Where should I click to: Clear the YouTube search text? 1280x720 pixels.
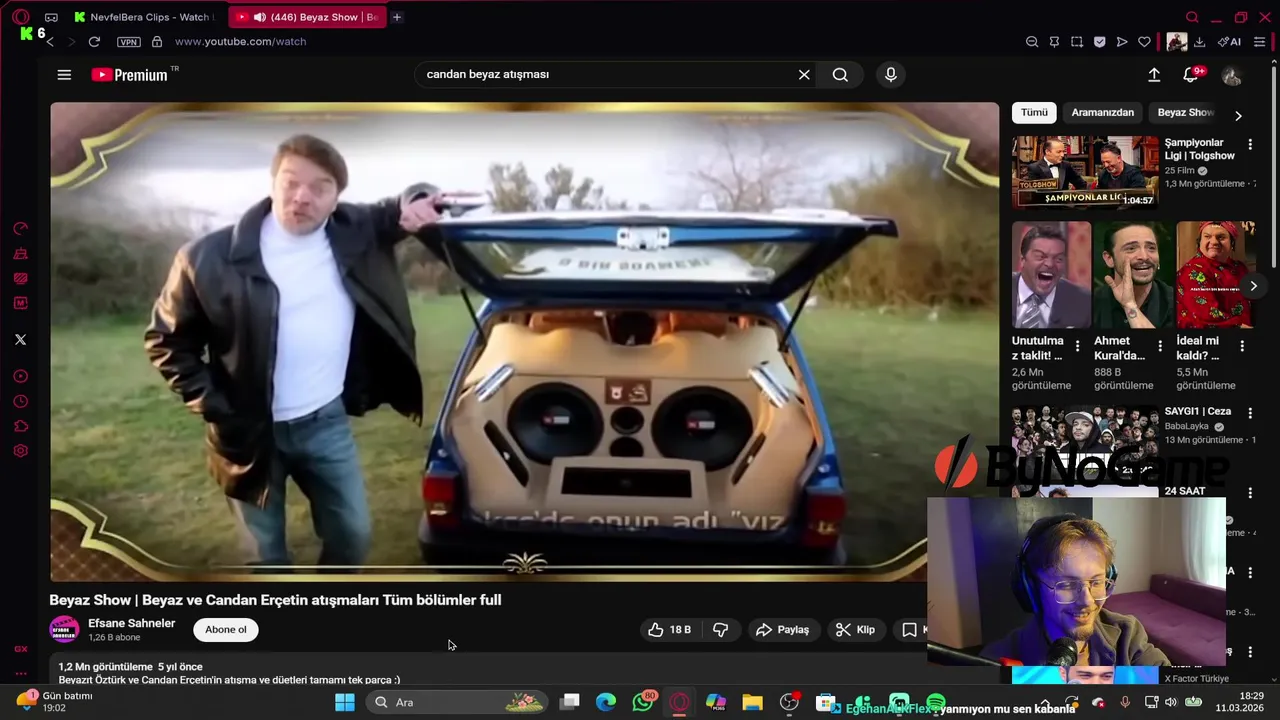coord(804,75)
